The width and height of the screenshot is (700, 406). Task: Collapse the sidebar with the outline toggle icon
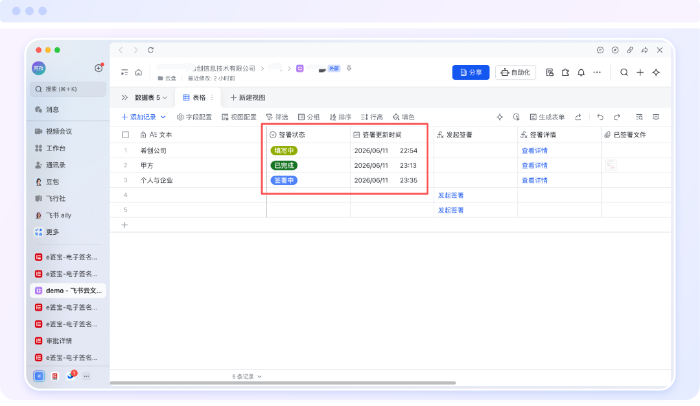pyautogui.click(x=125, y=72)
